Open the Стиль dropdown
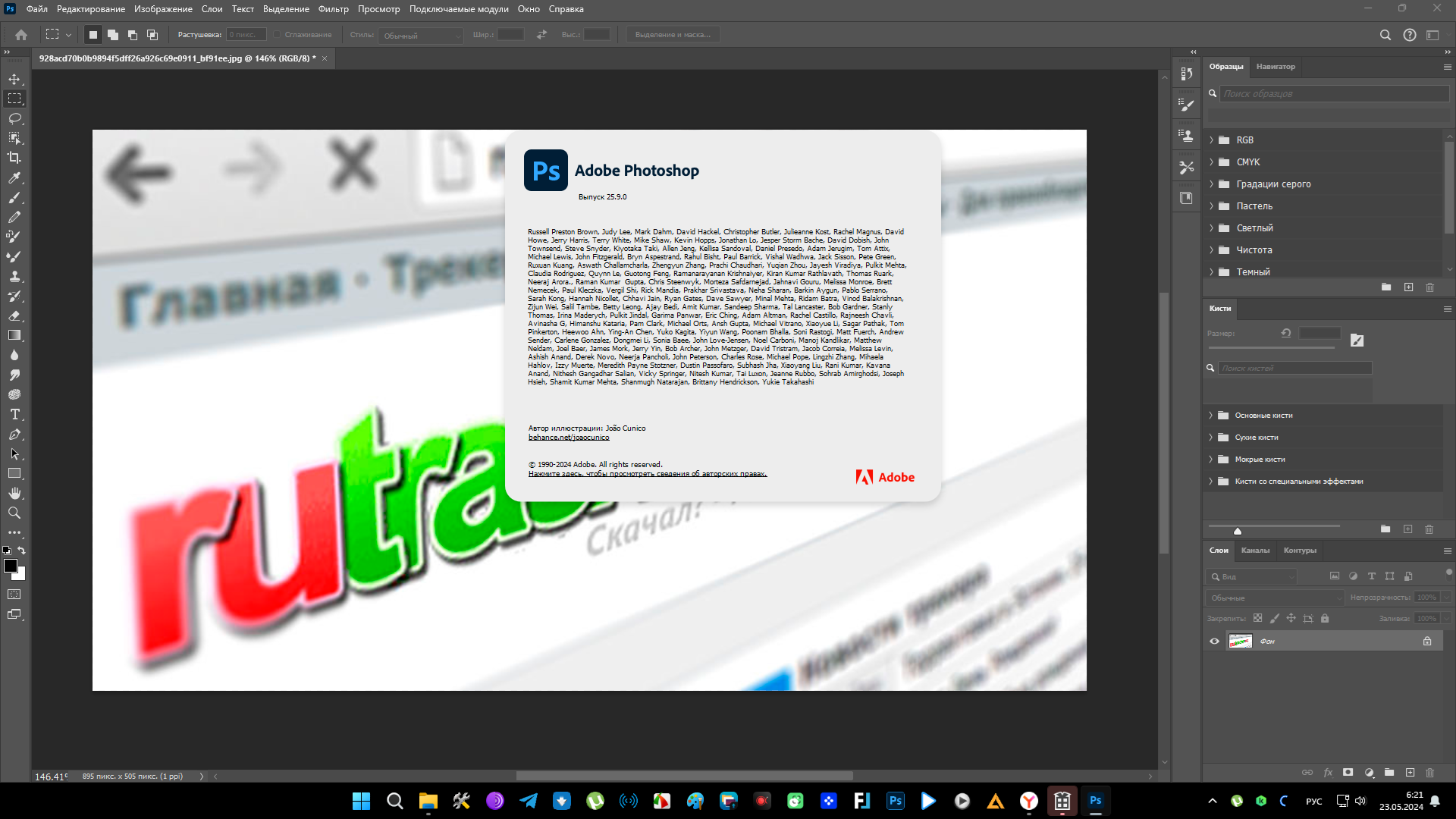1456x819 pixels. (421, 36)
